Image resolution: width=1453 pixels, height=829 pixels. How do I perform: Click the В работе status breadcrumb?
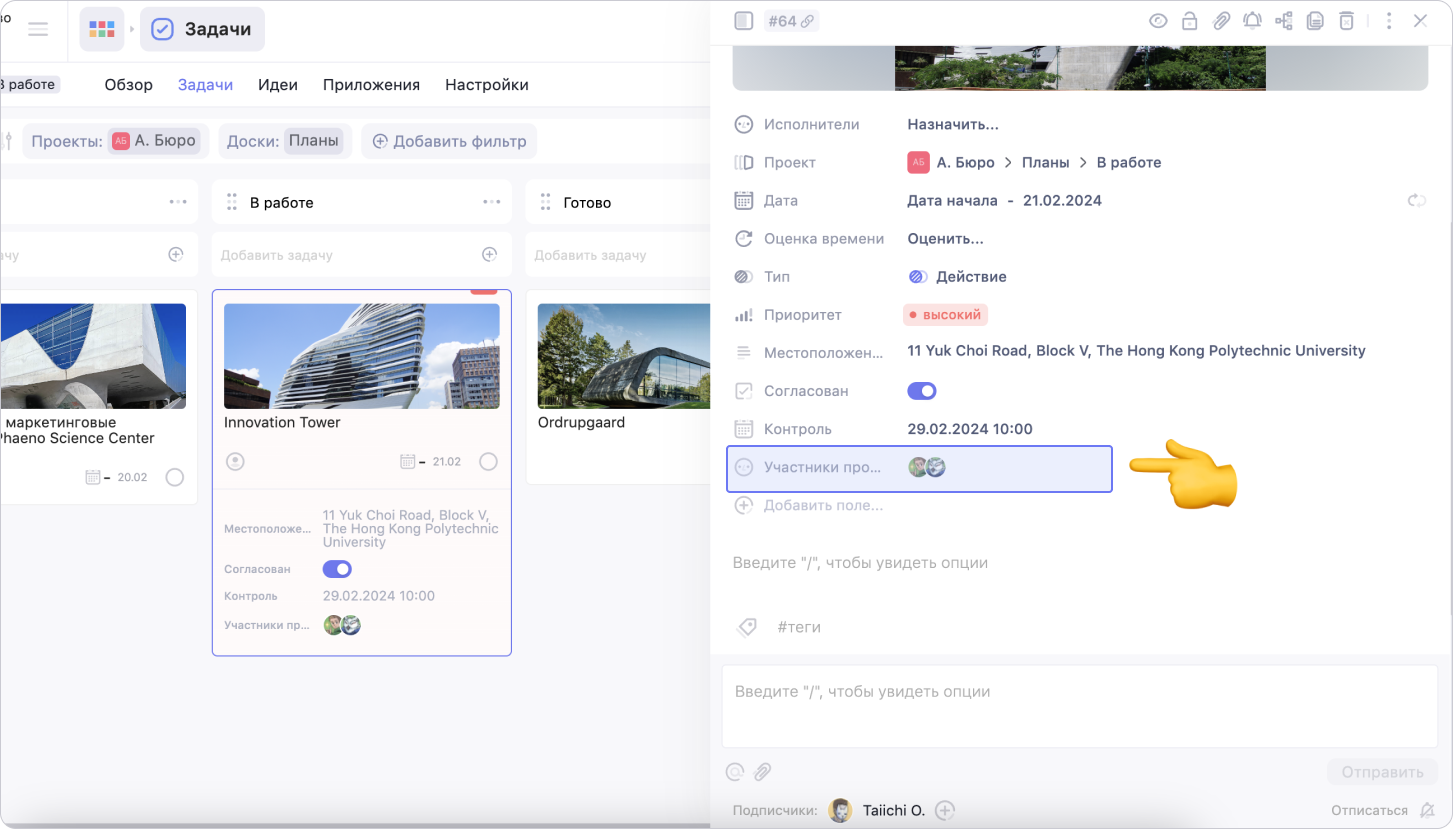[x=1129, y=162]
